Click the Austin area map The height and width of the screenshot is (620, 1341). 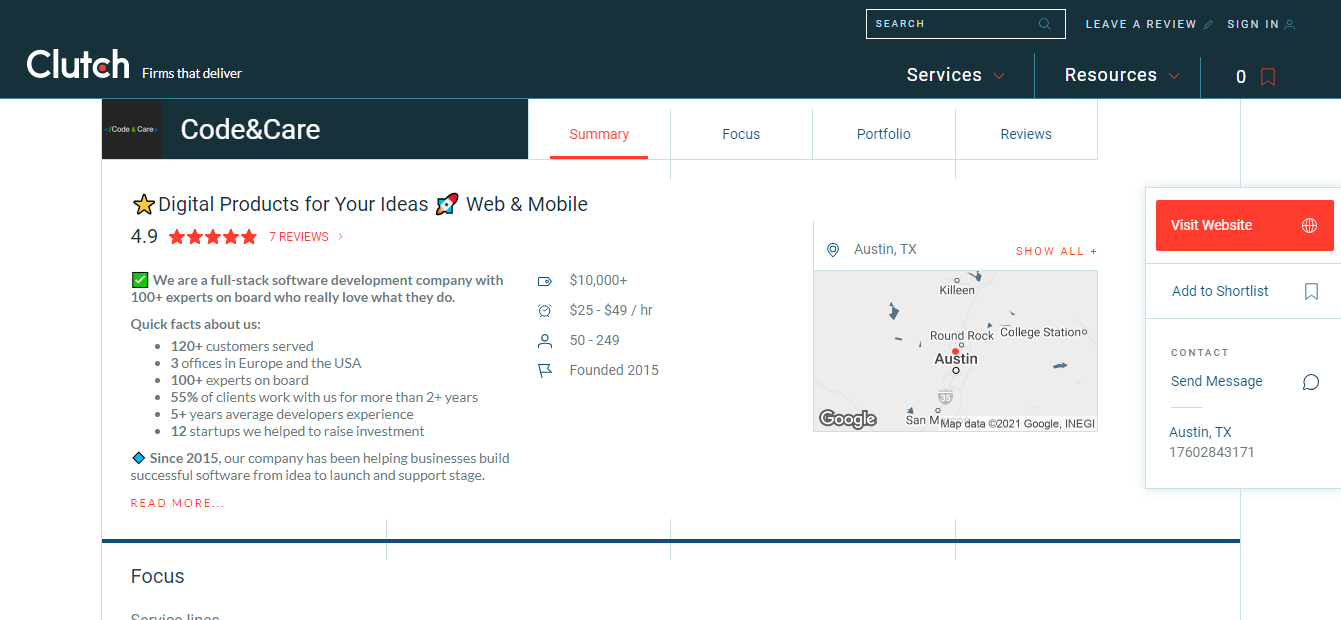coord(955,350)
